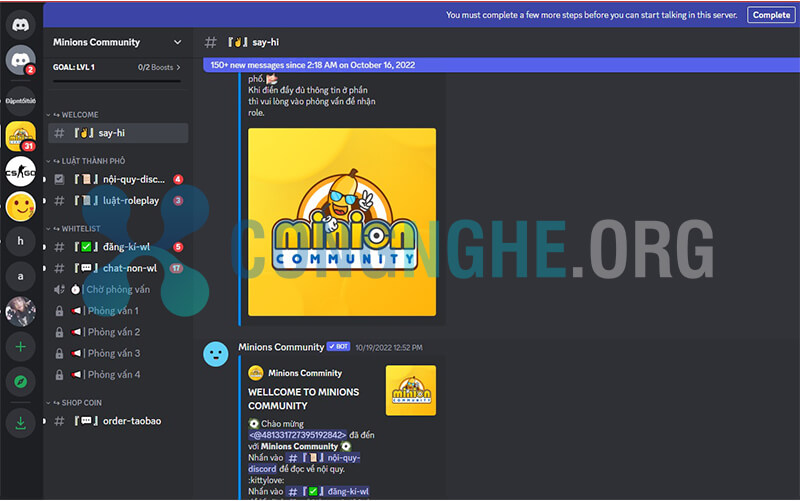Open the Minions Community server dropdown
The height and width of the screenshot is (501, 800).
[178, 42]
